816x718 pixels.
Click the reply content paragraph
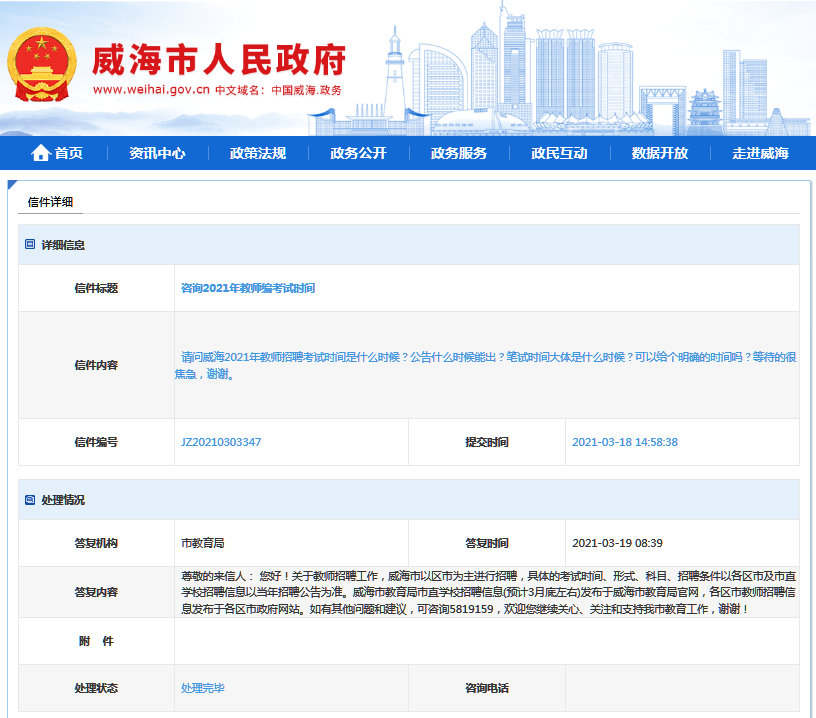[x=488, y=592]
